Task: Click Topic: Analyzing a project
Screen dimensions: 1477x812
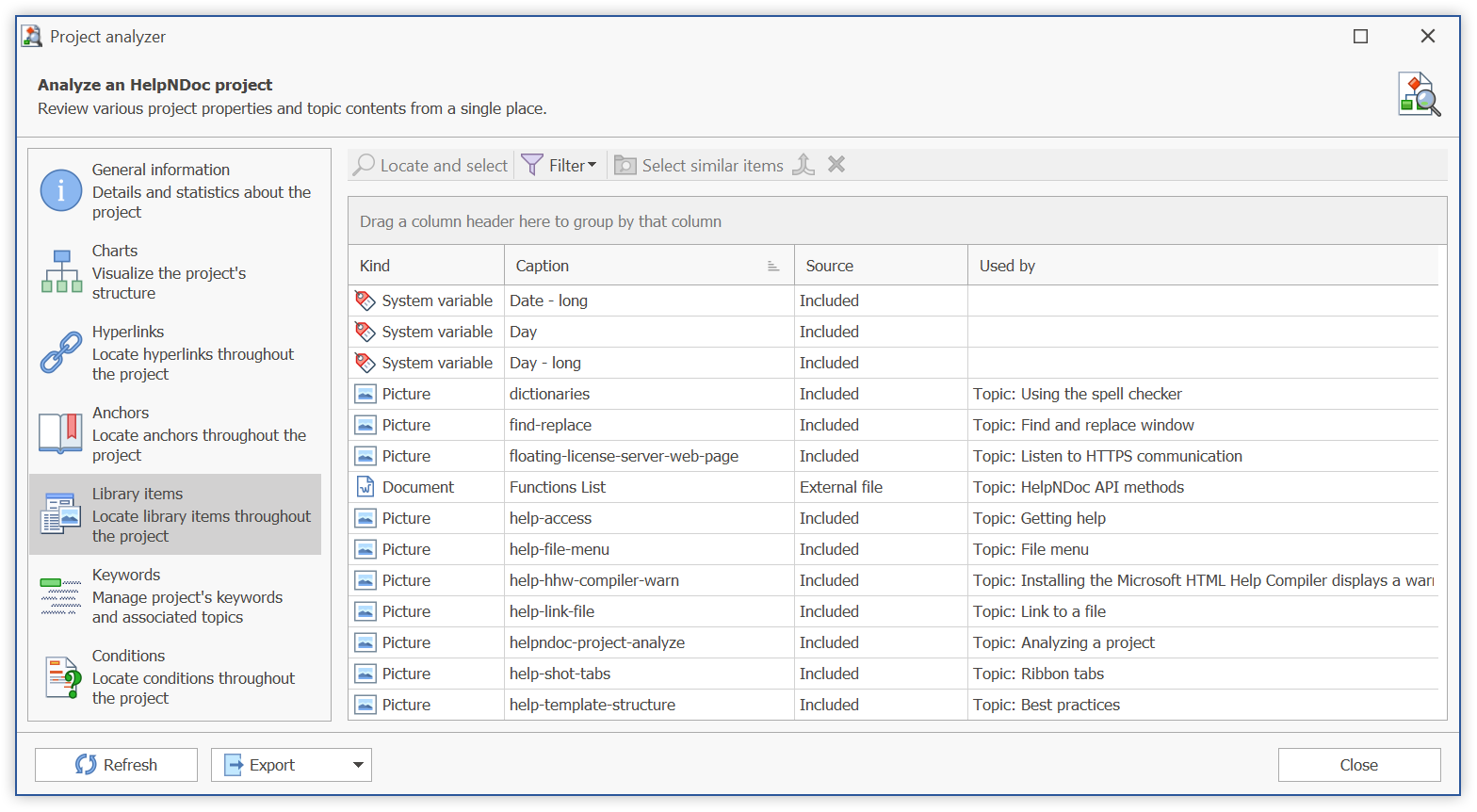Action: [x=1063, y=642]
